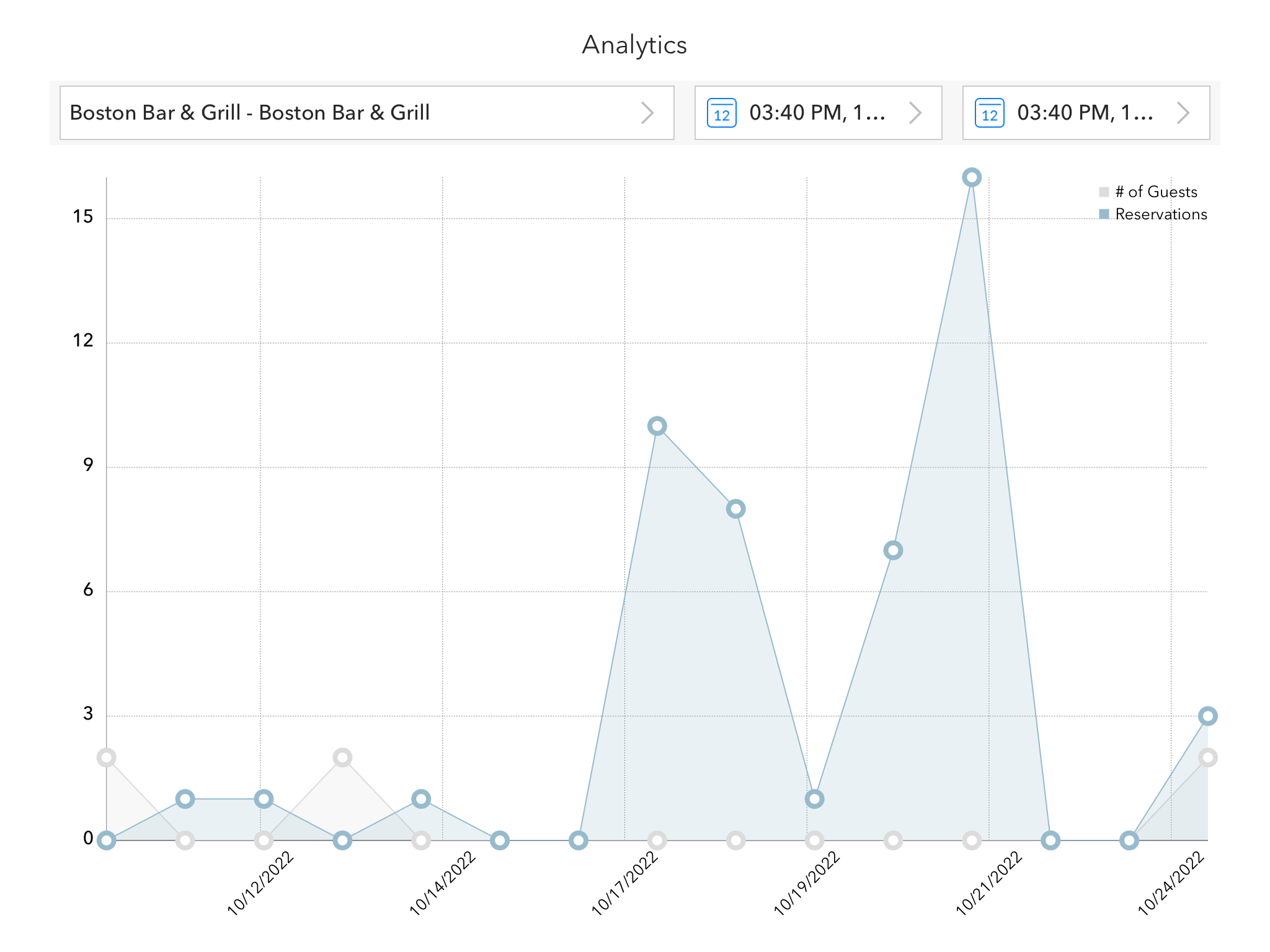Select the peak reservations point at 16

tap(972, 177)
